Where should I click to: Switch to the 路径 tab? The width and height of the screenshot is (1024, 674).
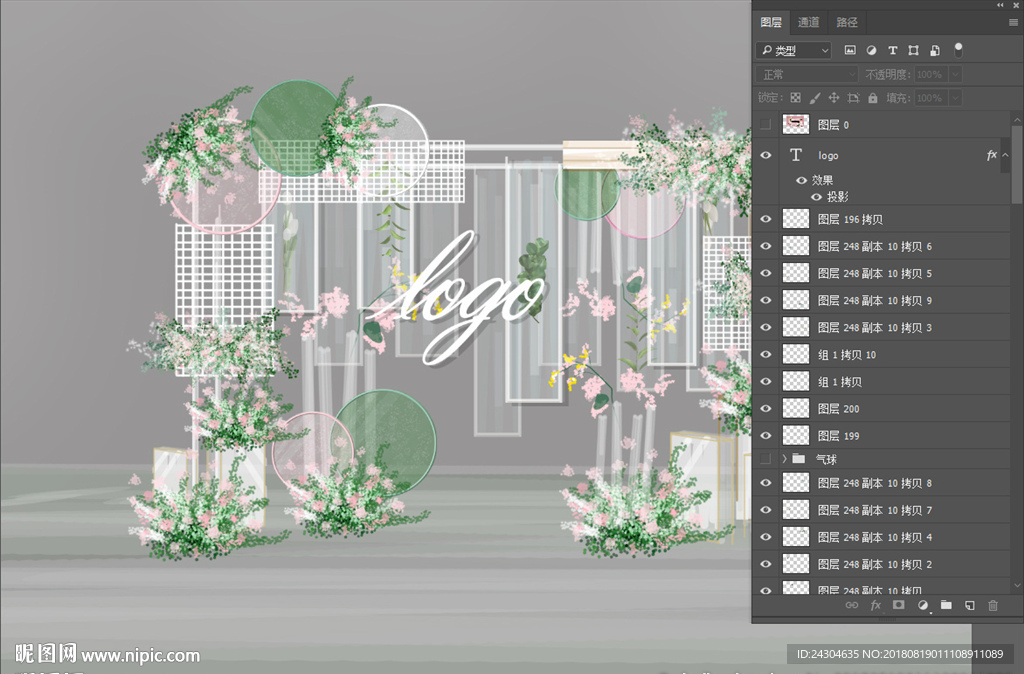tap(847, 22)
